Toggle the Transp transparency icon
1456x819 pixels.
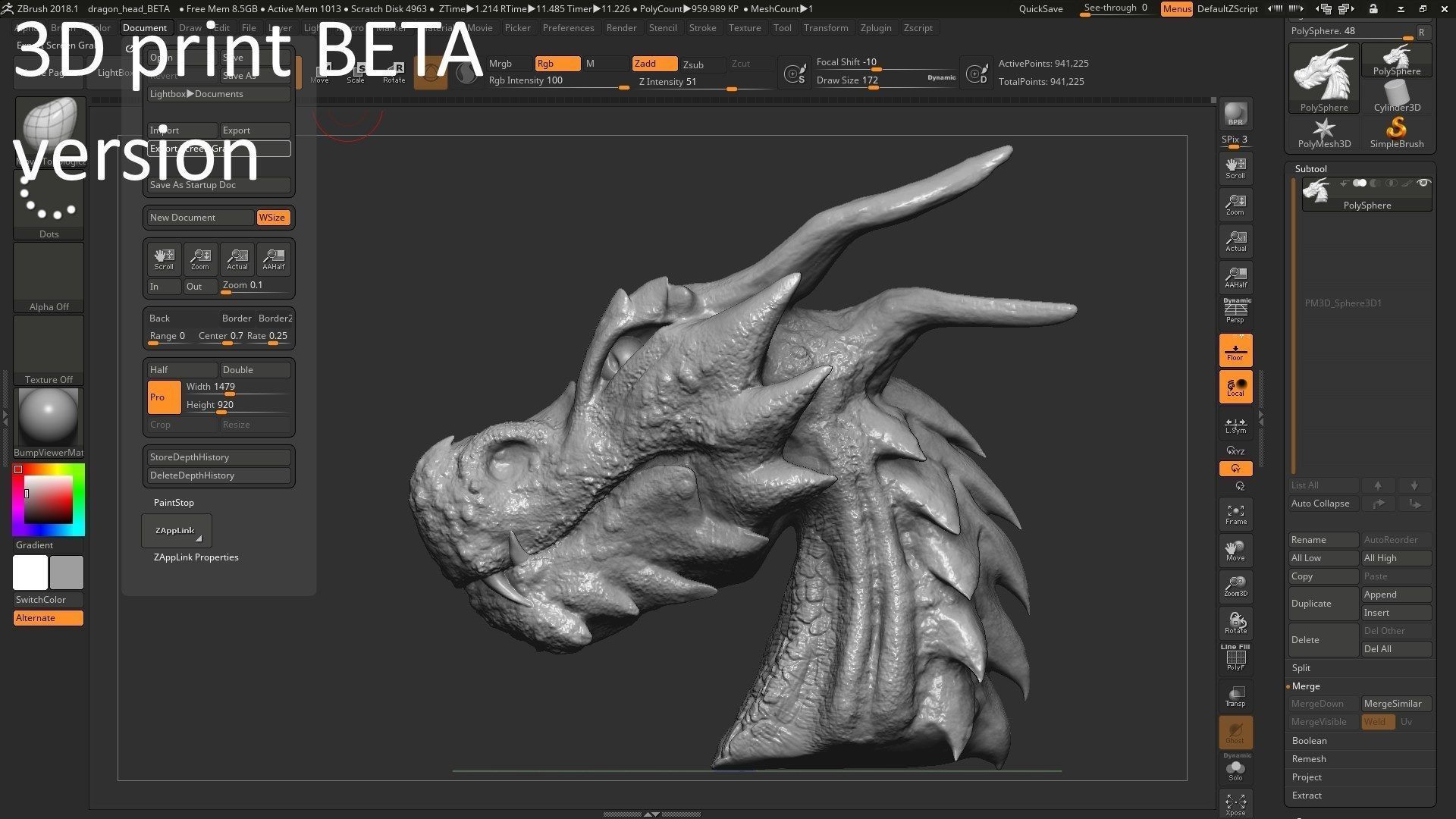point(1235,695)
